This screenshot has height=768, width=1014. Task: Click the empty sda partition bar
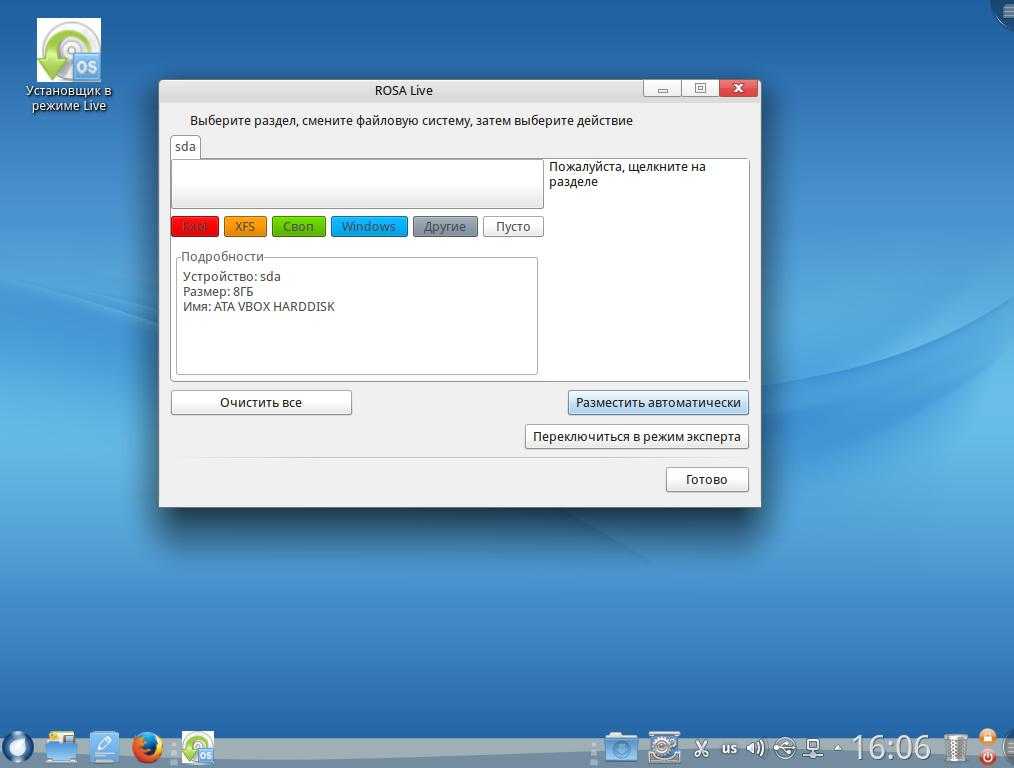pyautogui.click(x=357, y=184)
